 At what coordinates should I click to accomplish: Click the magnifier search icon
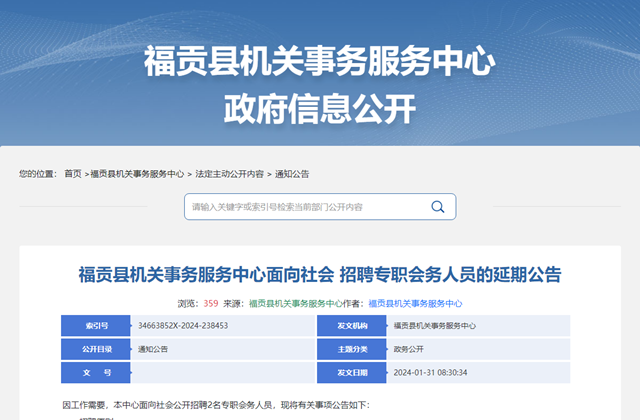(x=438, y=207)
